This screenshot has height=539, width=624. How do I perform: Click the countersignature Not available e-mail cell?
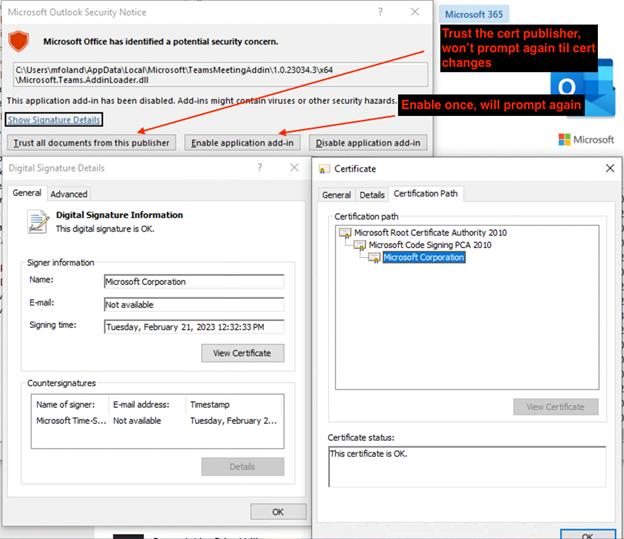(x=137, y=421)
